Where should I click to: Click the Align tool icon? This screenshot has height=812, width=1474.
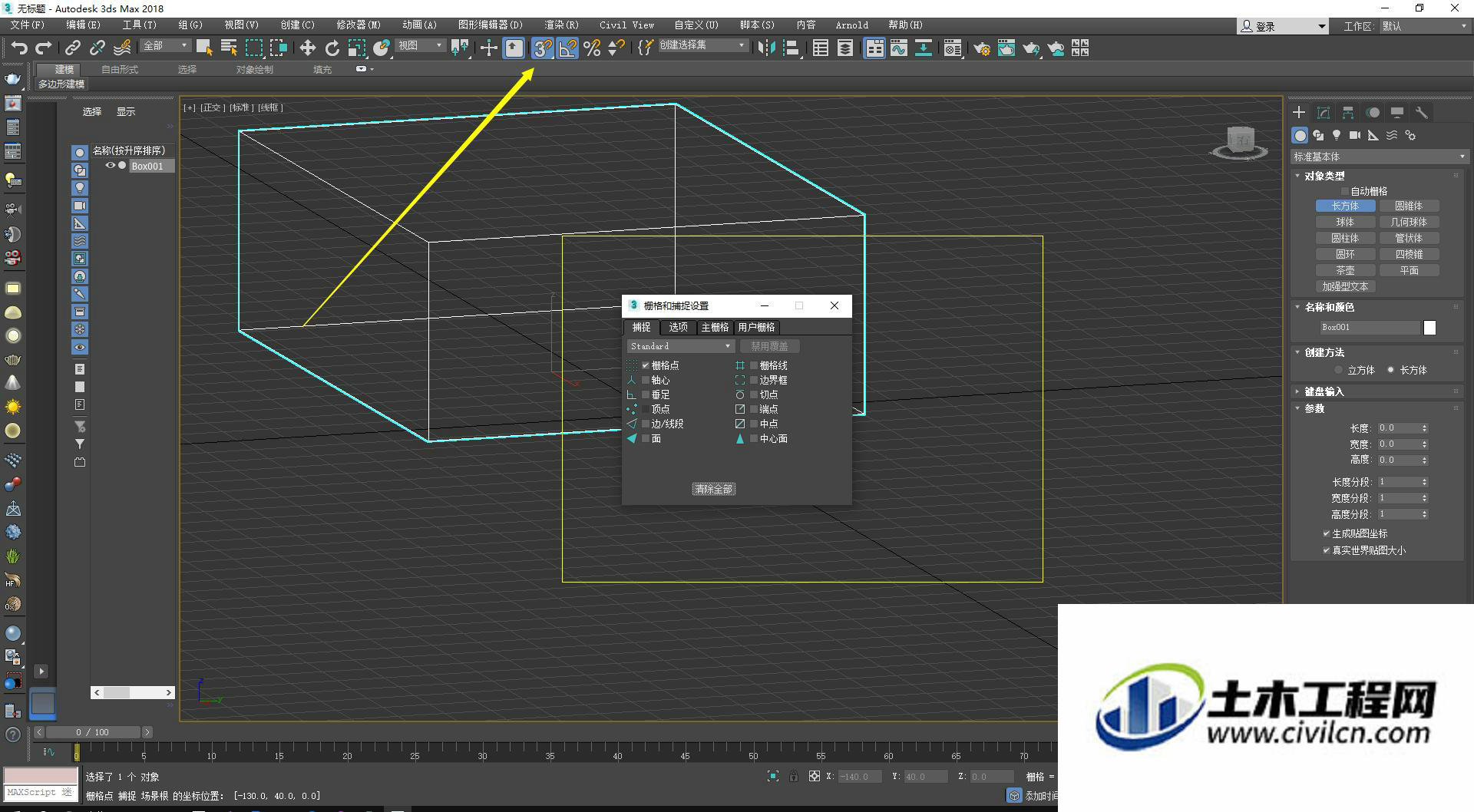click(792, 48)
